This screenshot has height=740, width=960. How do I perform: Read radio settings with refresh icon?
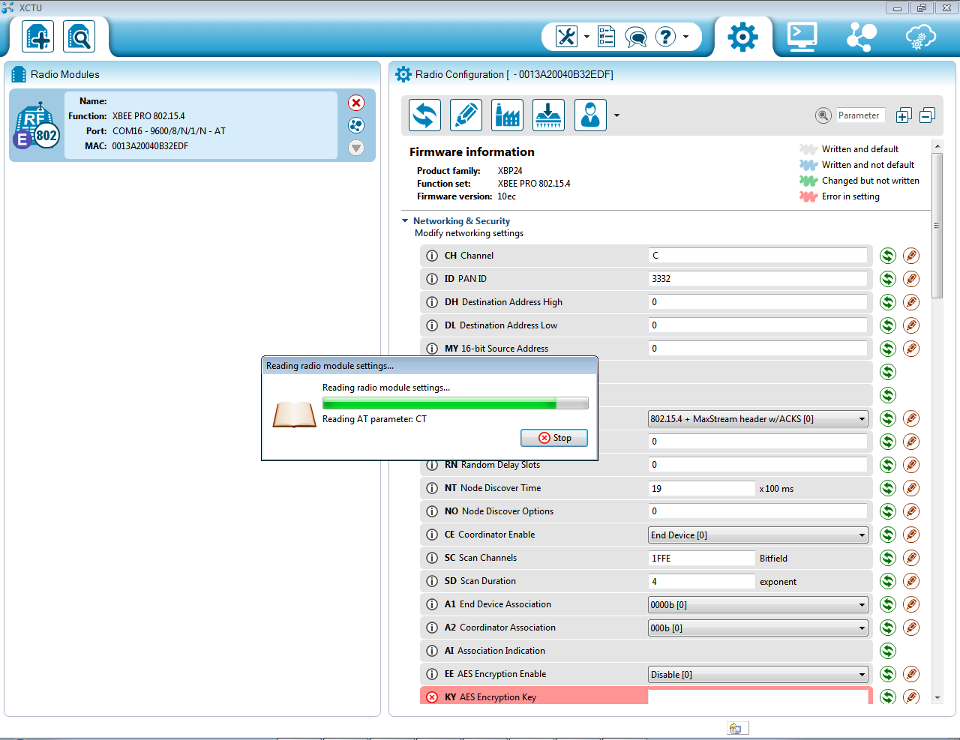[x=425, y=114]
